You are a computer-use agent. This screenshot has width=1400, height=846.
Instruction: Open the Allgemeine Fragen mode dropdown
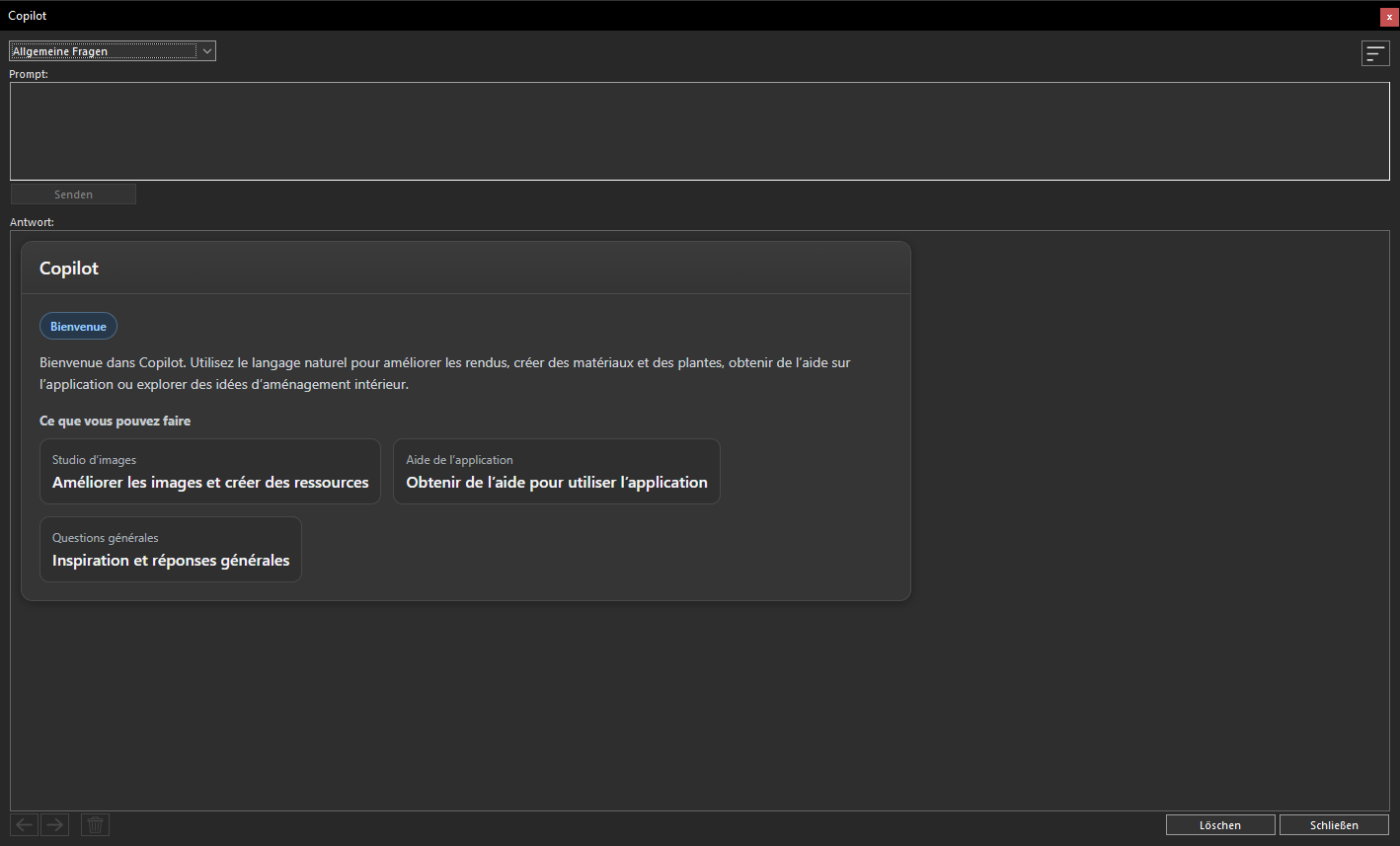pos(113,51)
